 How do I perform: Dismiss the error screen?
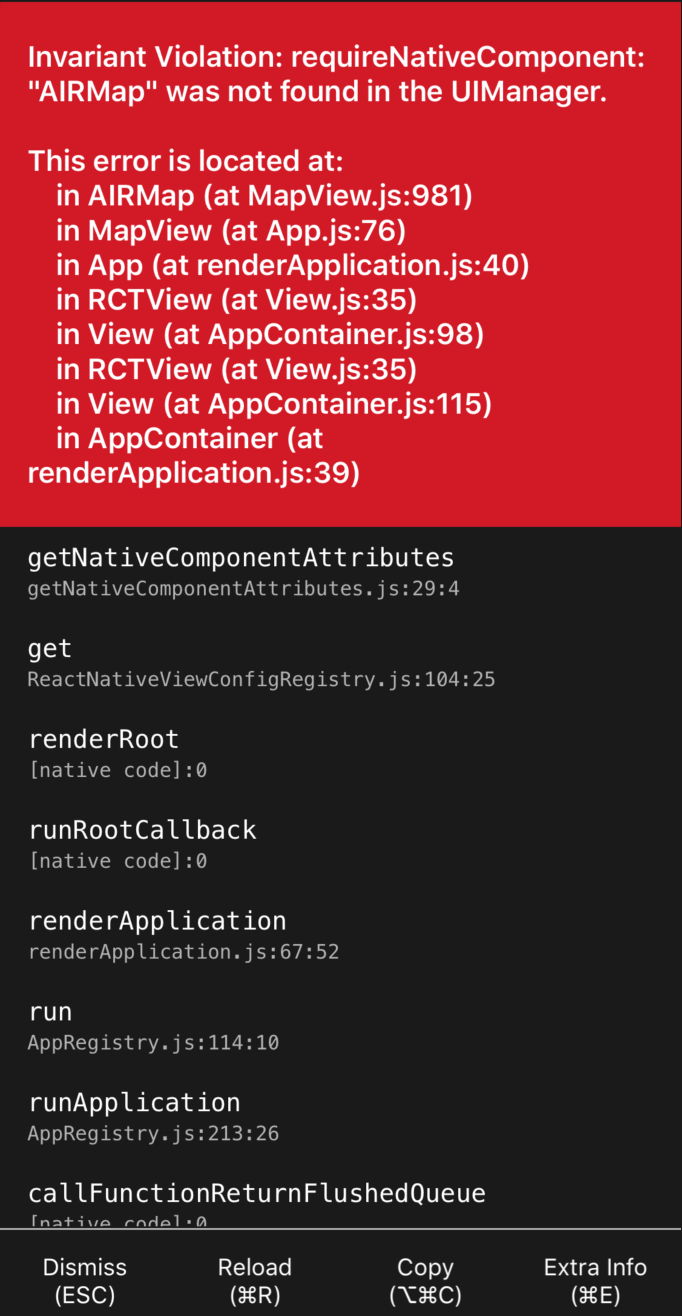[84, 1280]
